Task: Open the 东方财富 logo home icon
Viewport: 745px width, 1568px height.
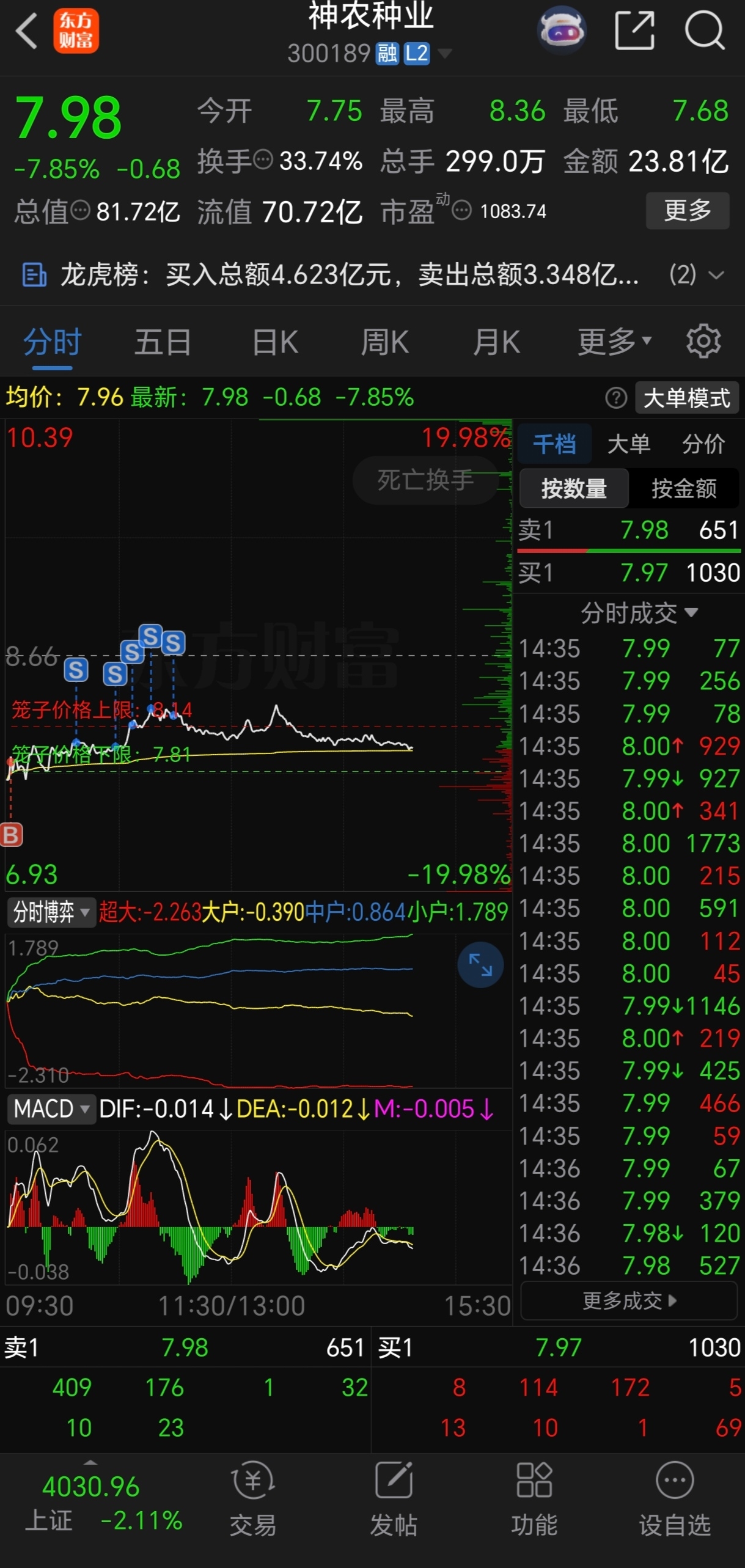Action: [76, 31]
